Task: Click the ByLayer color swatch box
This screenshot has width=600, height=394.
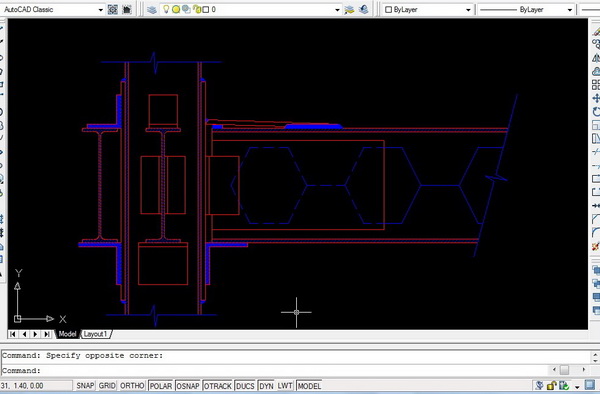Action: click(x=388, y=10)
